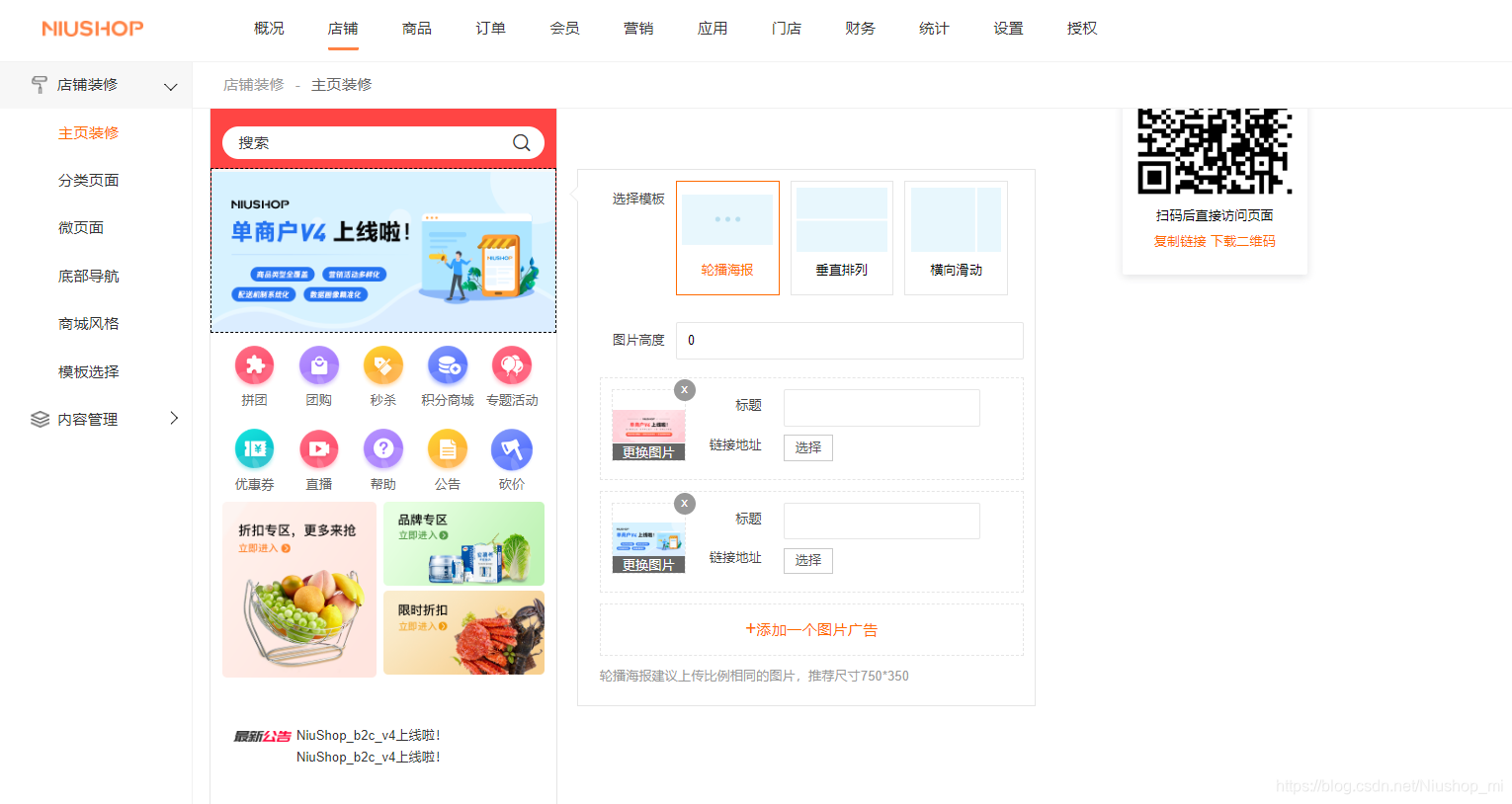Screen dimensions: 1512x804
Task: Collapse the 店铺装修 sidebar section
Action: 169,85
